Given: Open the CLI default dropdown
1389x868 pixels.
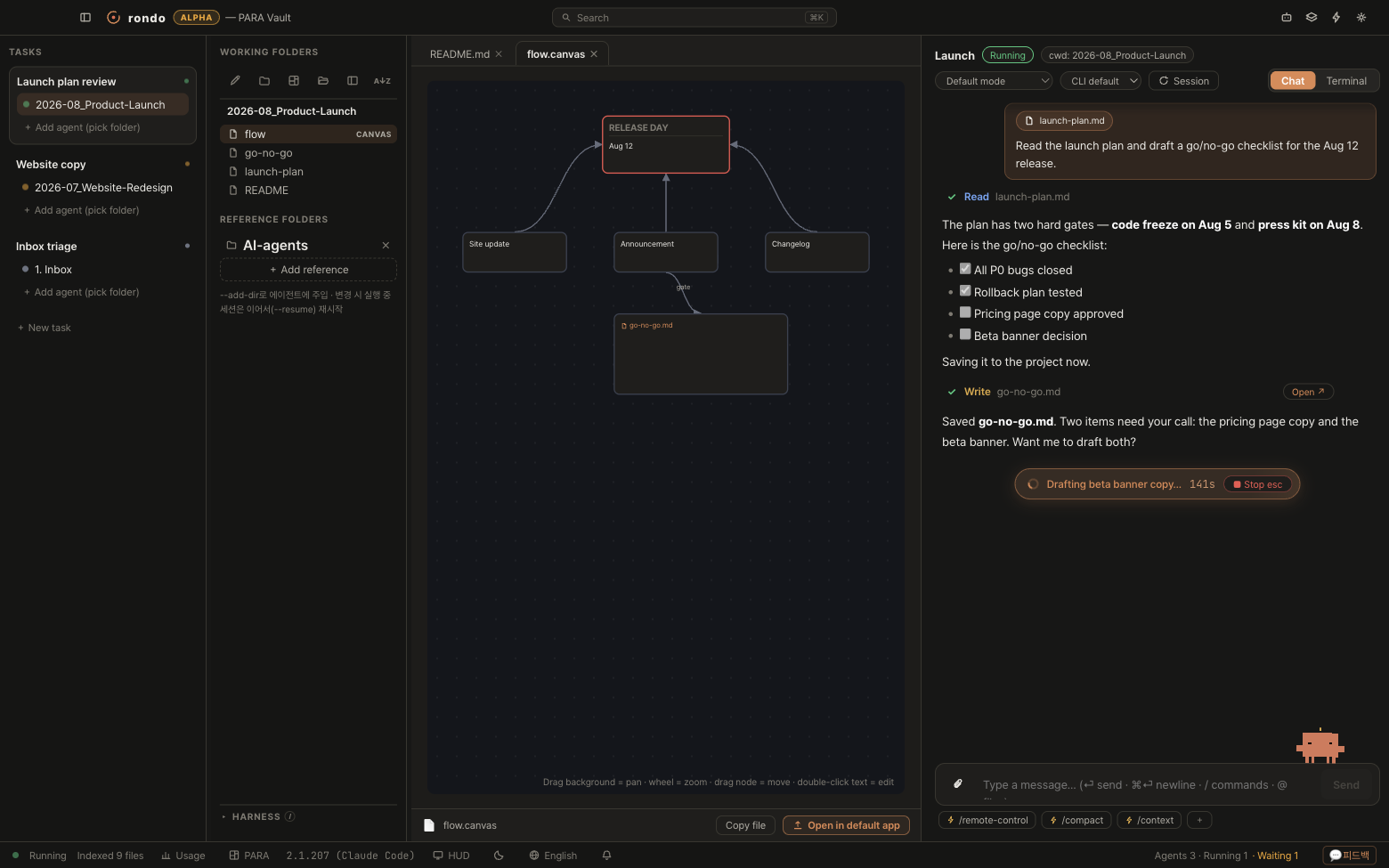Looking at the screenshot, I should pos(1101,81).
